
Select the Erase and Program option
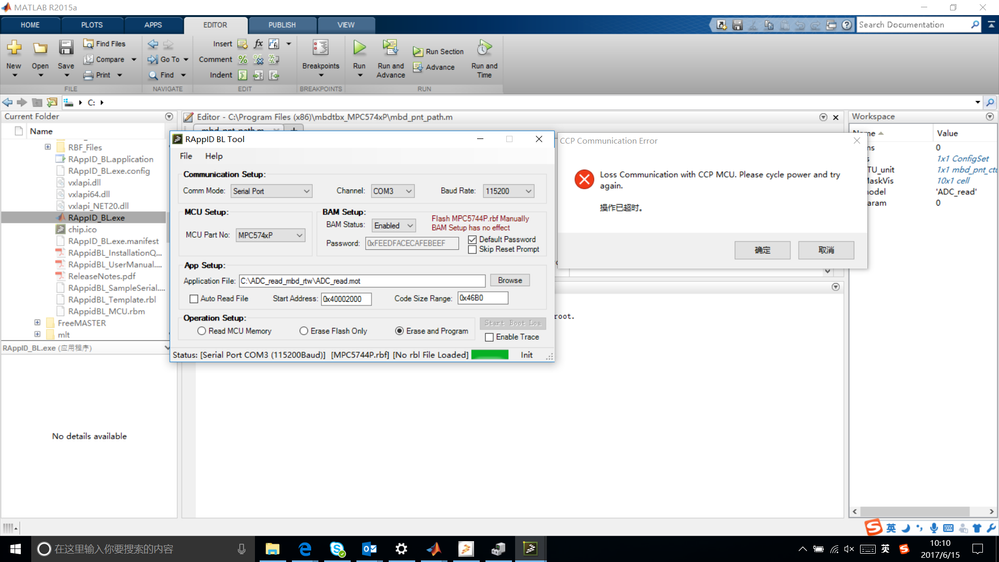[399, 331]
